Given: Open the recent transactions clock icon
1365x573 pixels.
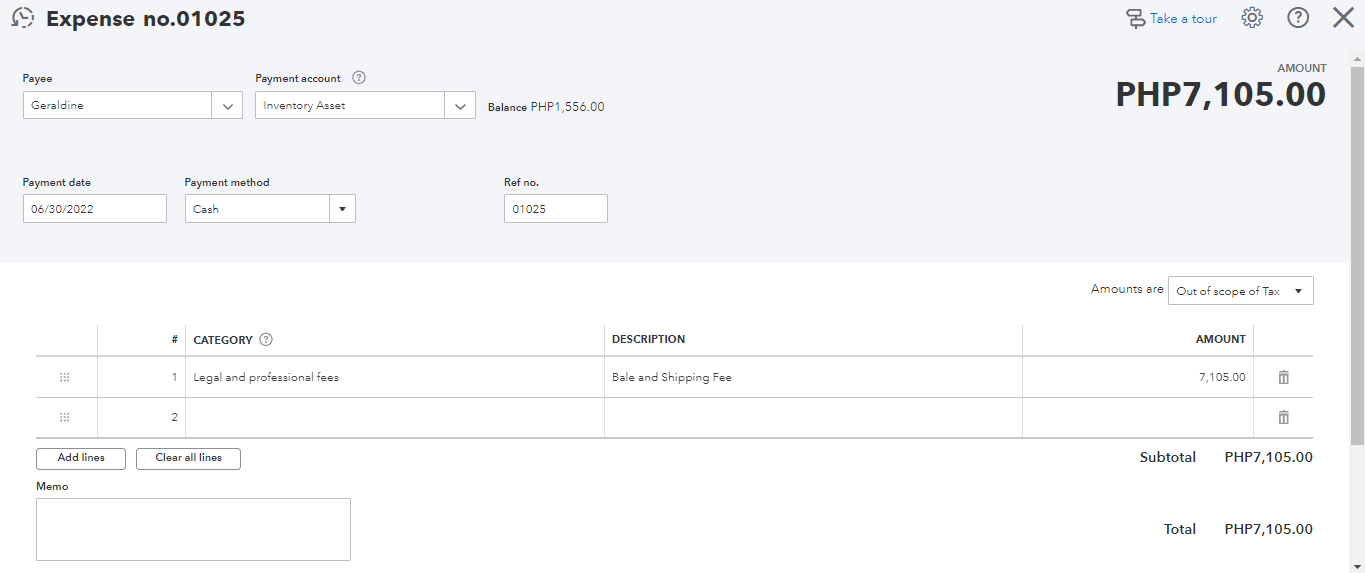Looking at the screenshot, I should coord(22,18).
